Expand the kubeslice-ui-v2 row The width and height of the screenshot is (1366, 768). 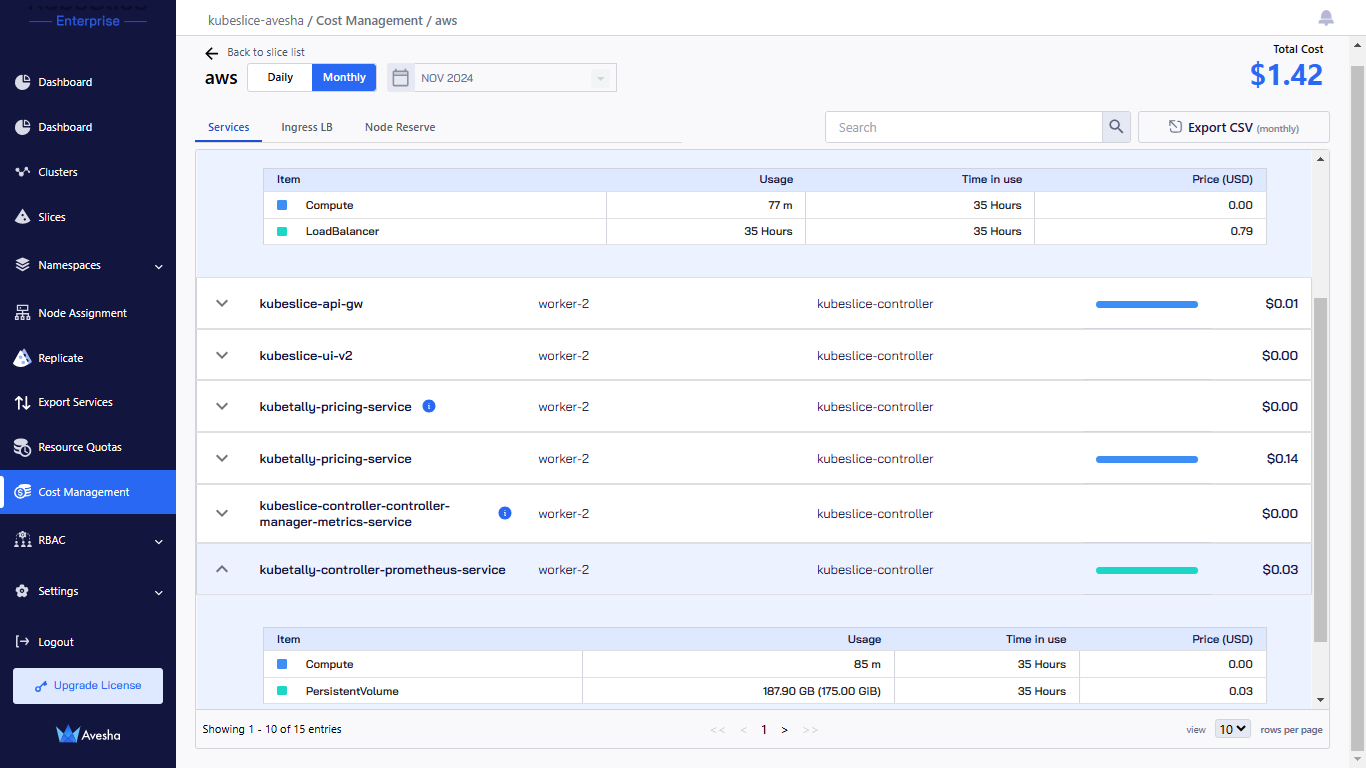click(223, 355)
